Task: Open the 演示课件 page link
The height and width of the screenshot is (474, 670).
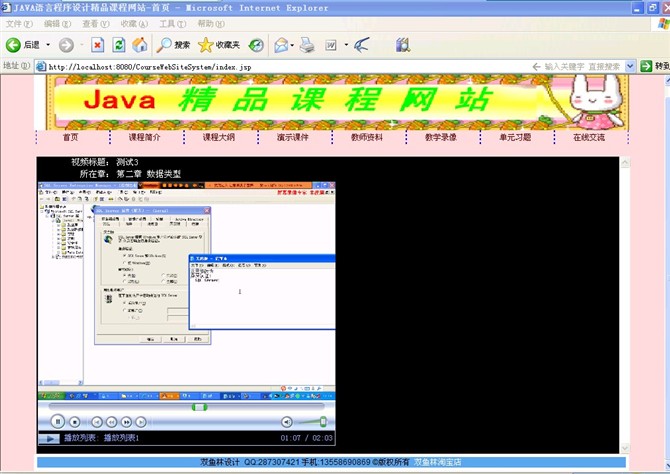Action: (293, 137)
